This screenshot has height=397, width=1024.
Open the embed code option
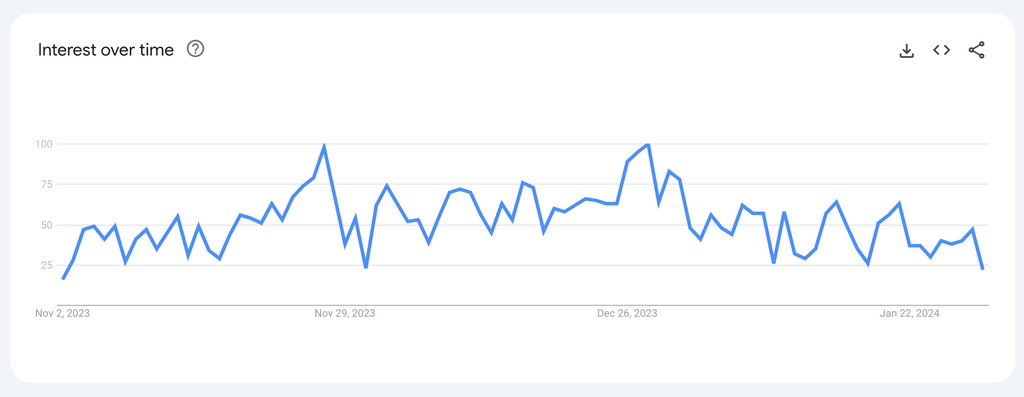click(x=941, y=50)
